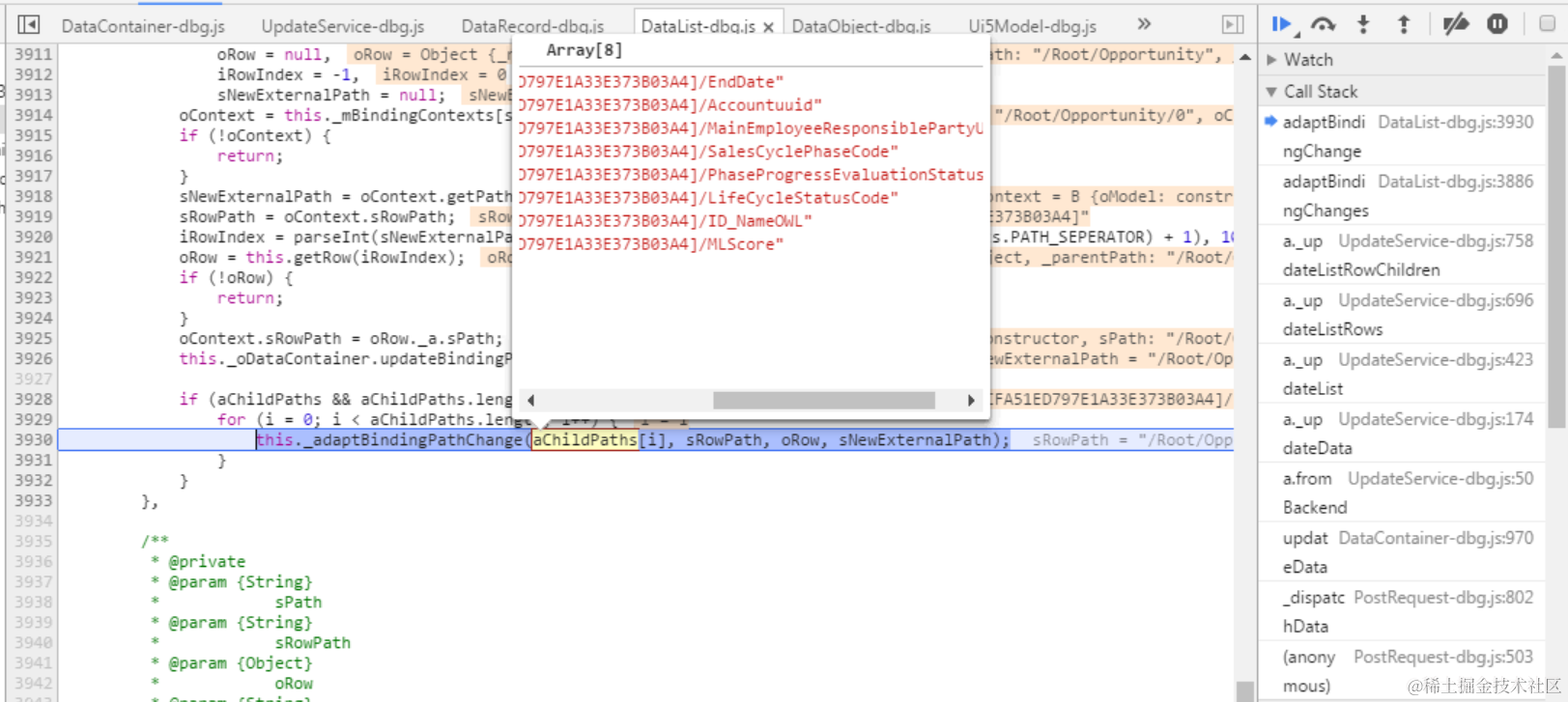This screenshot has height=702, width=1568.
Task: Collapse the Call Stack section
Action: tap(1321, 92)
